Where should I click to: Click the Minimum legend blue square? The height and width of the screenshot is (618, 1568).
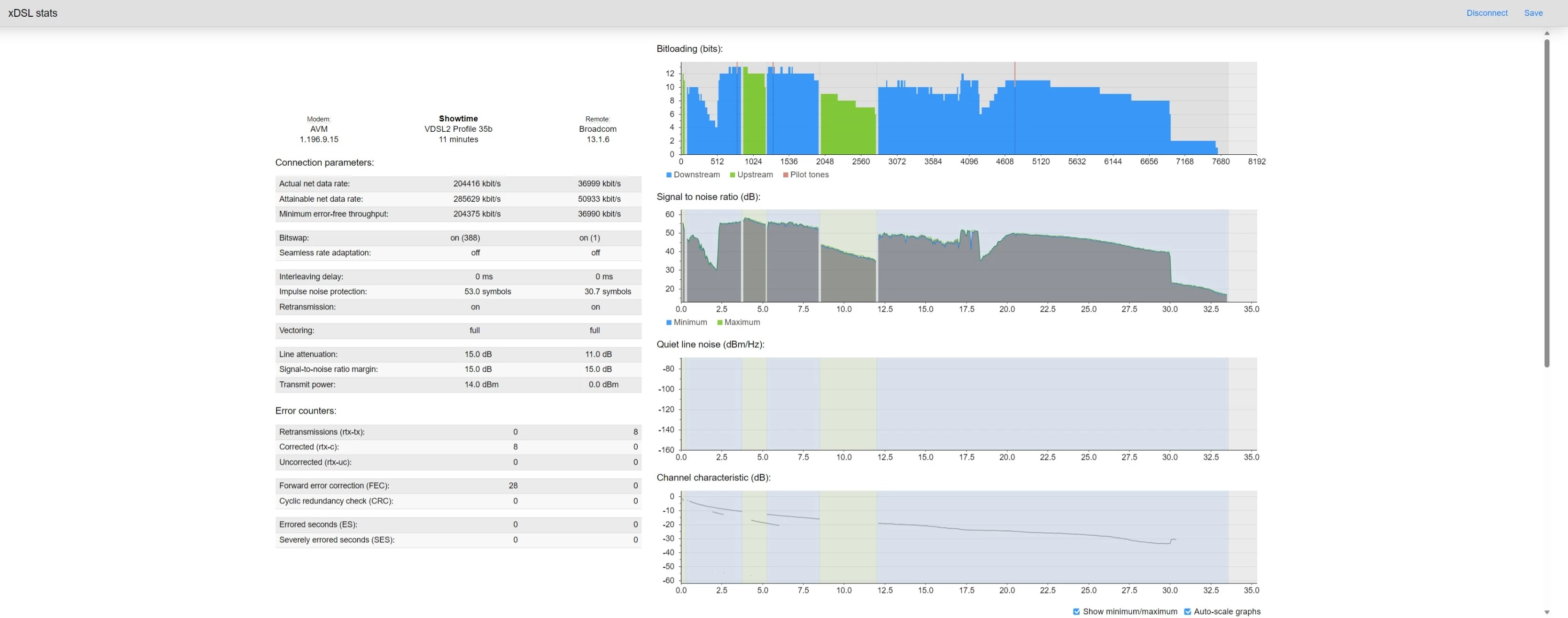pyautogui.click(x=669, y=323)
